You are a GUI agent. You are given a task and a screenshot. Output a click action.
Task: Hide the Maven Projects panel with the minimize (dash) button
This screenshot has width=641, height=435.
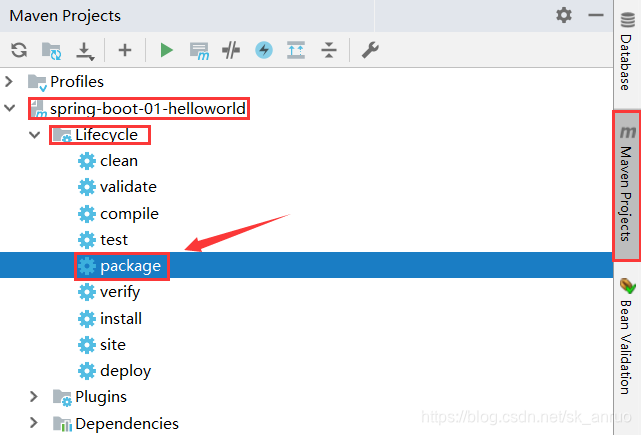click(x=596, y=15)
